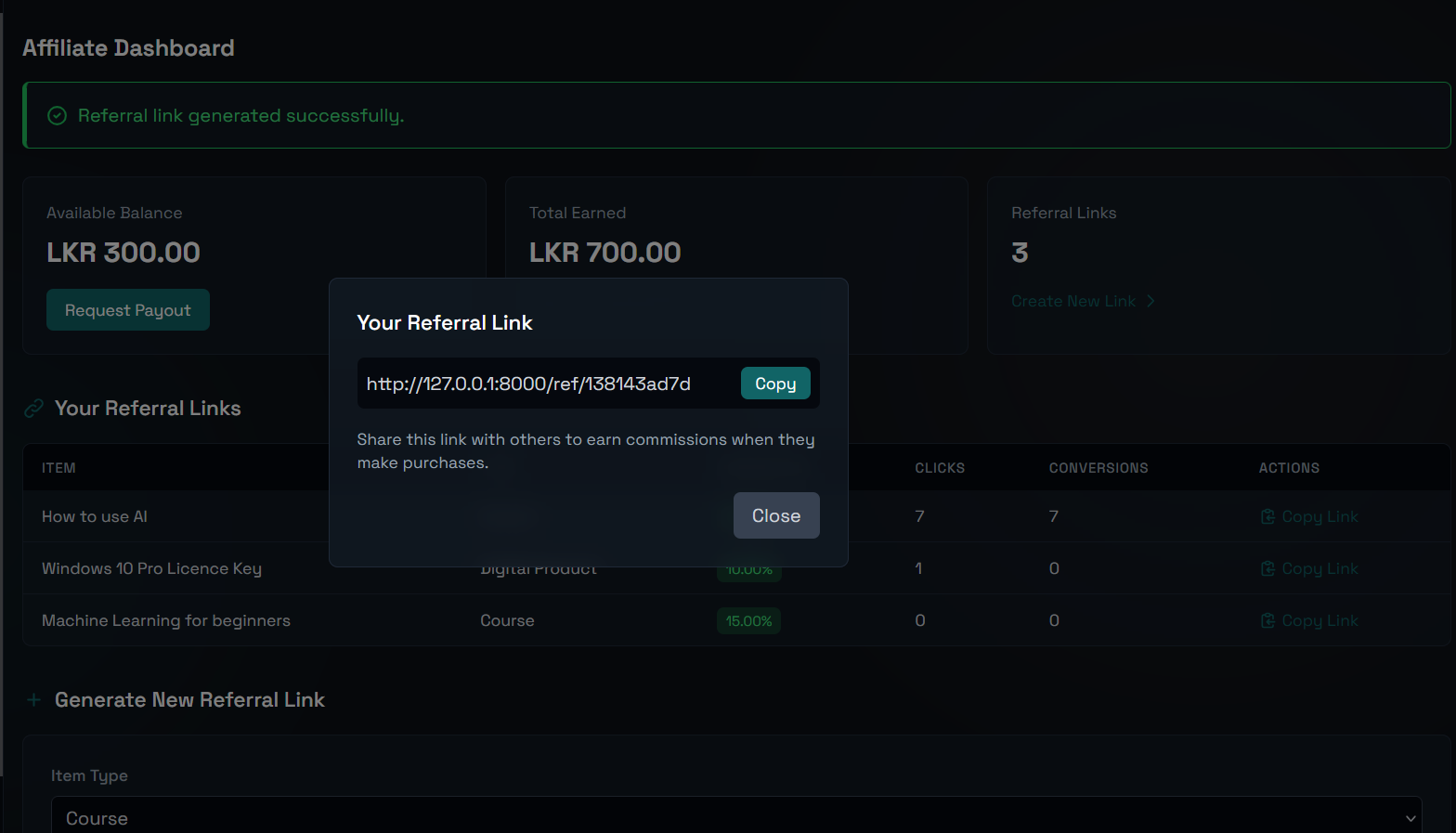Screen dimensions: 1456x833
Task: Click the plus icon beside Generate New Referral Link
Action: tap(34, 700)
